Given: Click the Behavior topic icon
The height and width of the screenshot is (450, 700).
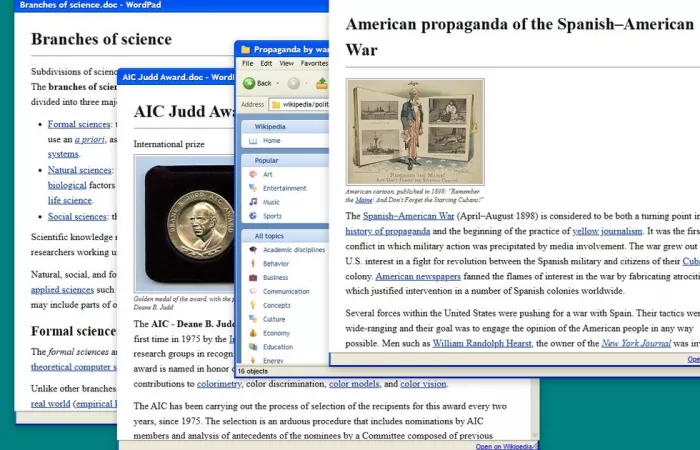Looking at the screenshot, I should pyautogui.click(x=253, y=263).
